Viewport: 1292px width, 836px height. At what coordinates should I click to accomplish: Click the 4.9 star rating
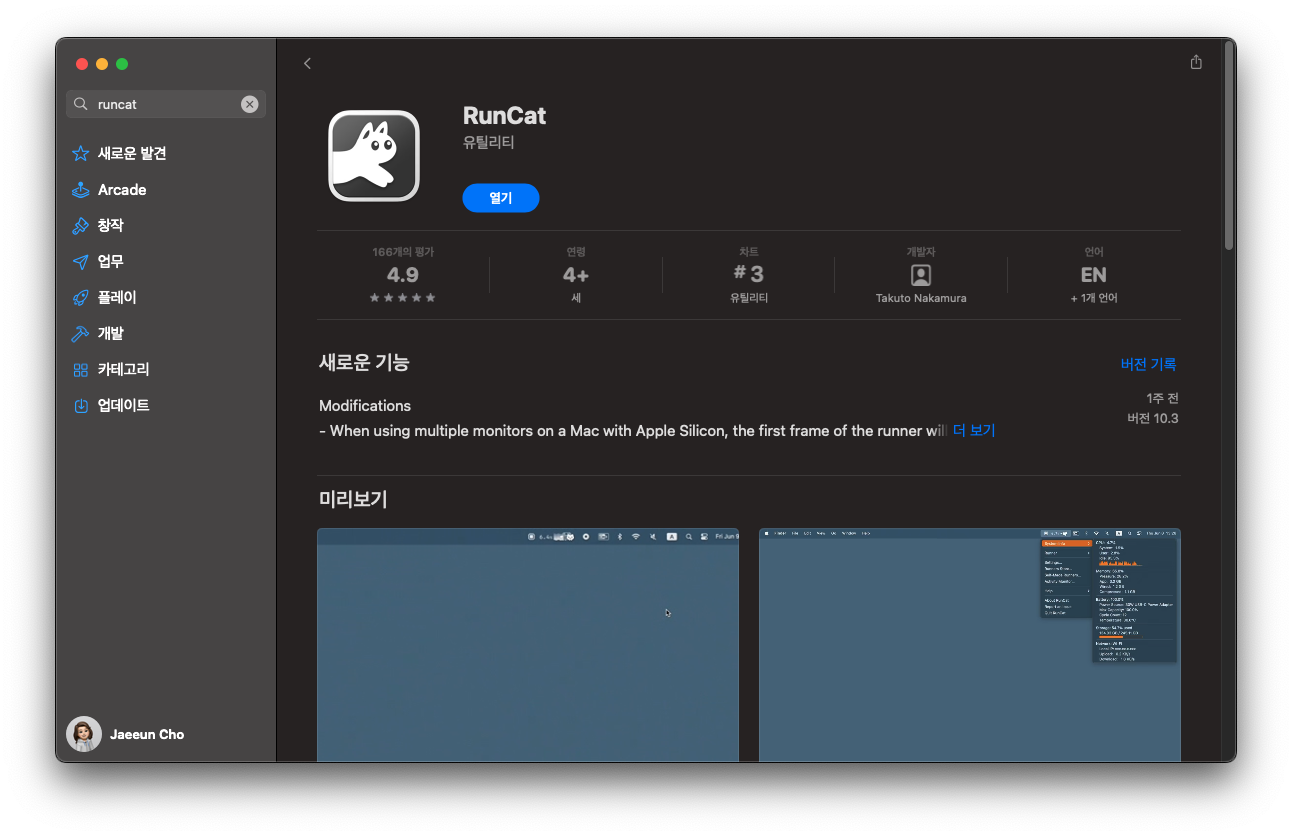403,275
